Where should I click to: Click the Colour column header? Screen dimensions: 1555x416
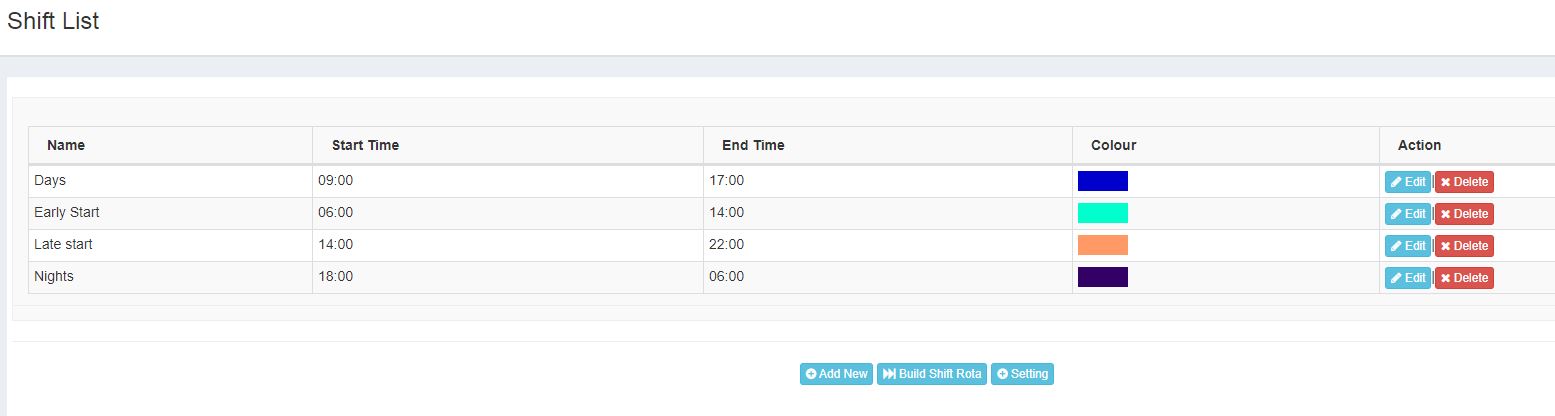pos(1113,145)
